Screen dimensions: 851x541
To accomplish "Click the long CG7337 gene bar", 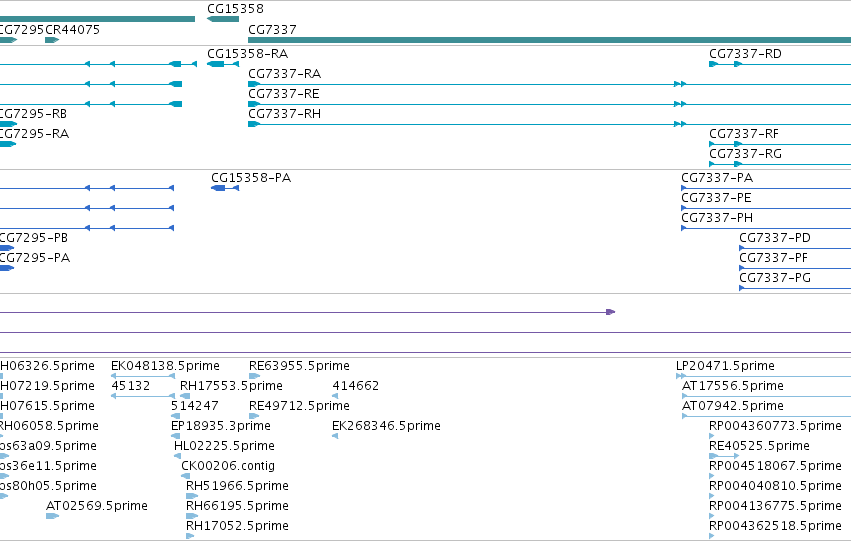I will click(549, 40).
